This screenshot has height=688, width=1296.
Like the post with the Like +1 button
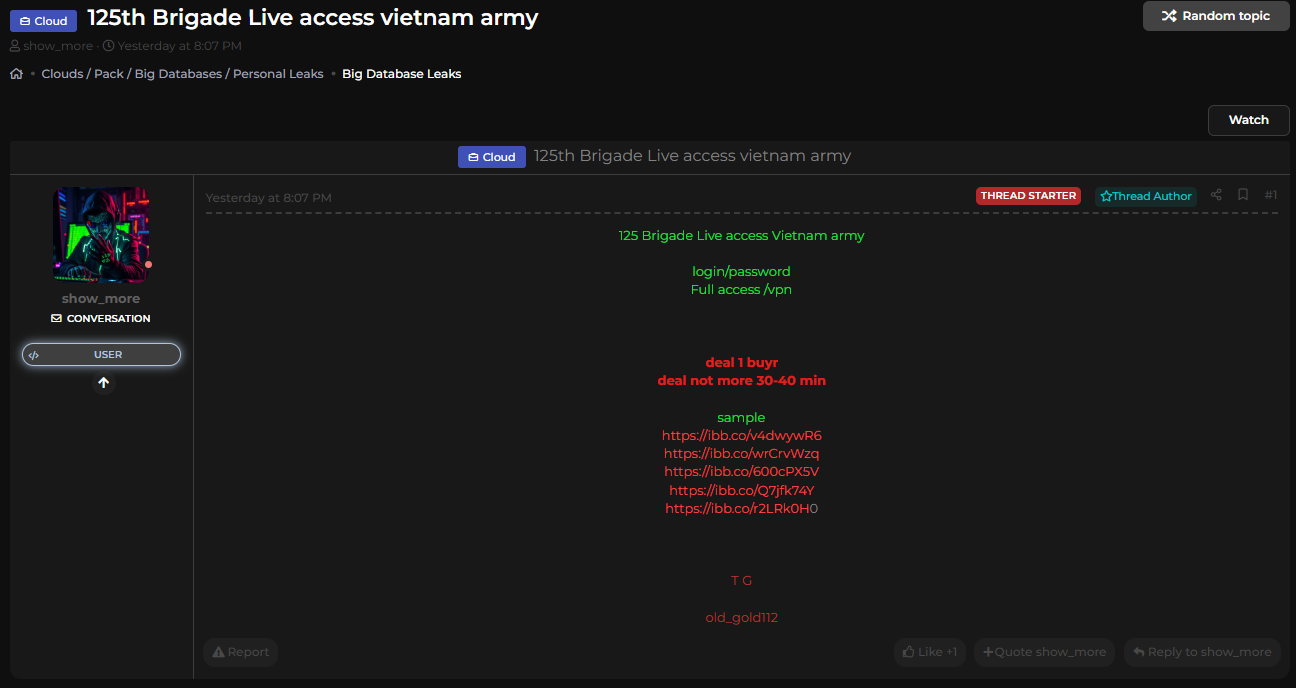tap(929, 652)
